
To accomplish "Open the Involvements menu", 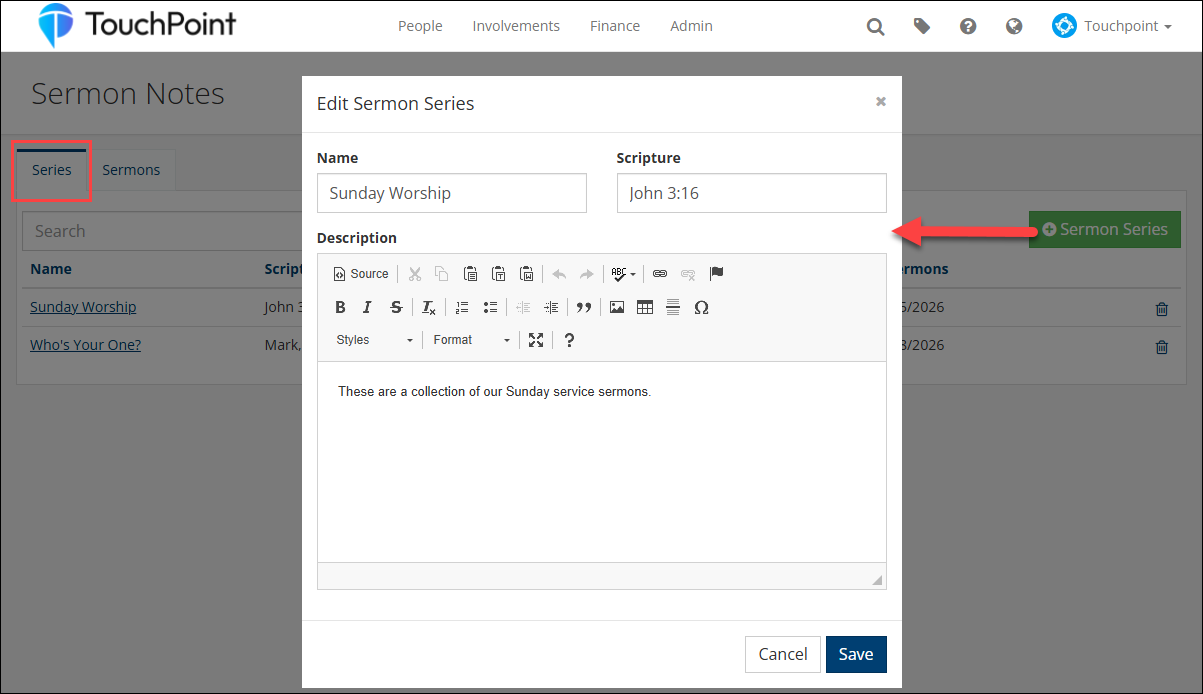I will pos(516,26).
